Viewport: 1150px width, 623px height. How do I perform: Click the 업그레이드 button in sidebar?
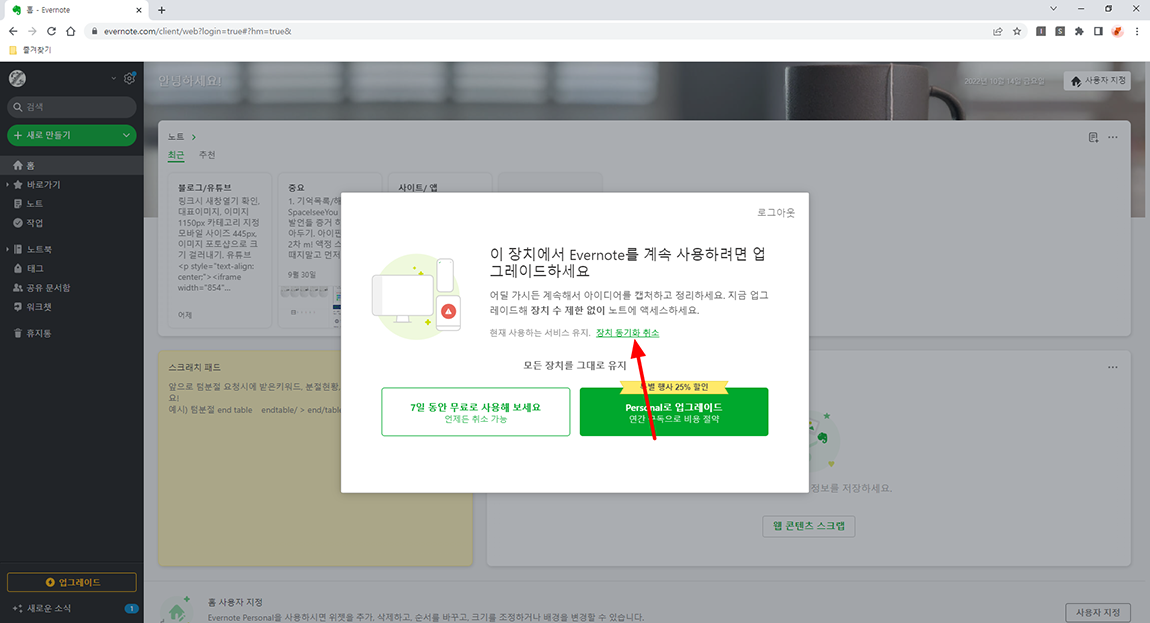pos(72,582)
